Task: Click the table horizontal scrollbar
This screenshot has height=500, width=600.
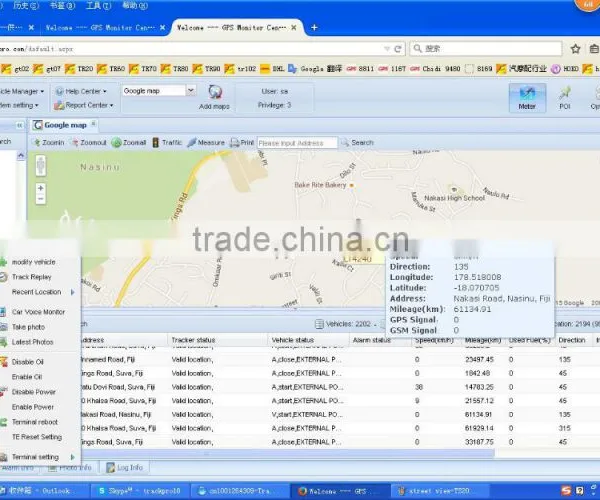Action: (288, 454)
